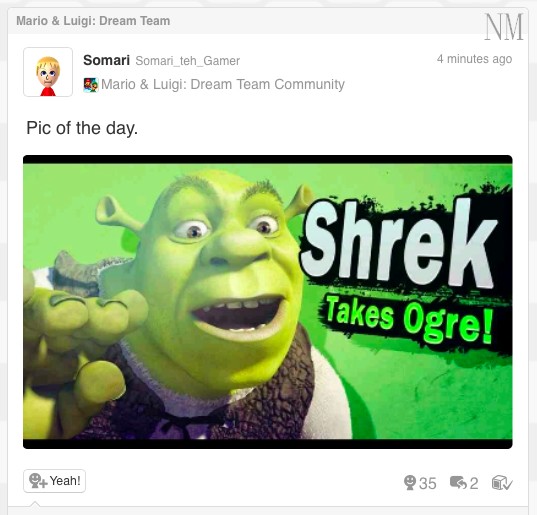Open the Shrek screenshot image
The image size is (537, 515).
point(268,302)
